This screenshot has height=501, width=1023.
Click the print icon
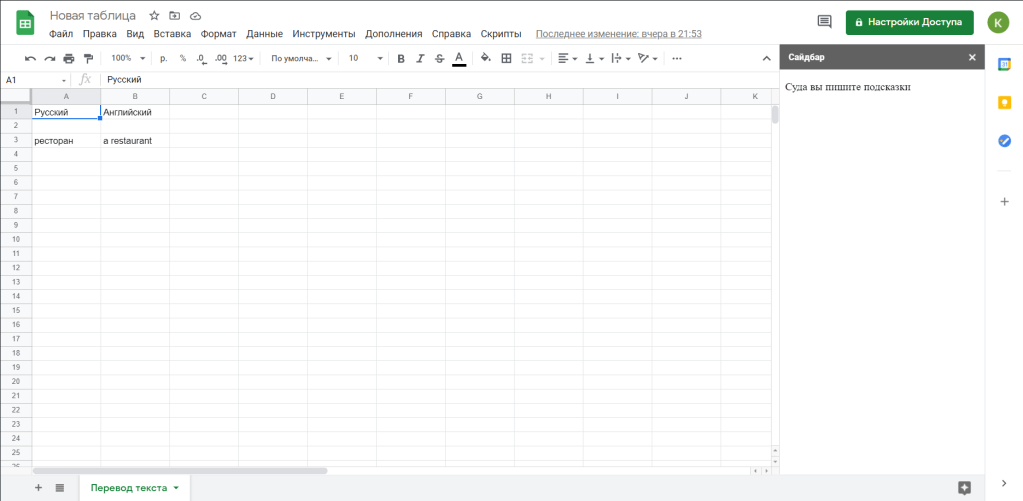coord(68,58)
